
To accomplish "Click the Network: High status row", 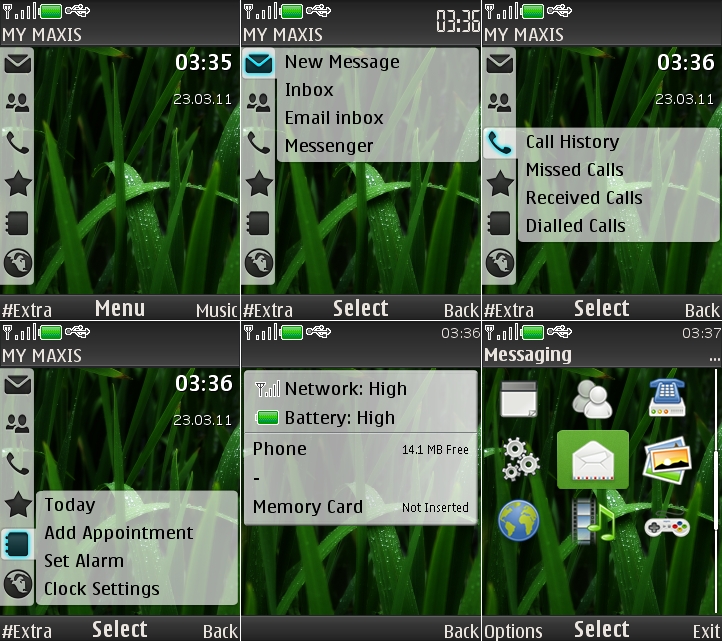I will point(361,389).
